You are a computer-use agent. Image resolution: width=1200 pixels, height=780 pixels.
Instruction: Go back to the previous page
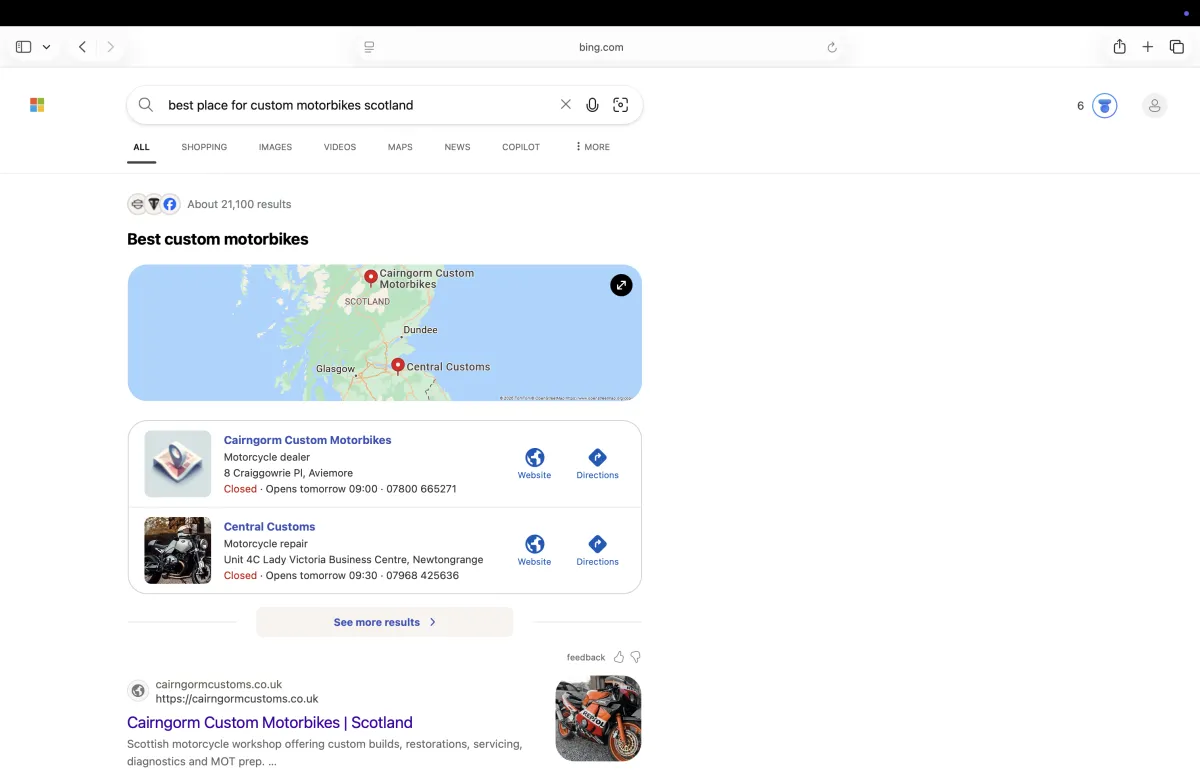tap(83, 47)
